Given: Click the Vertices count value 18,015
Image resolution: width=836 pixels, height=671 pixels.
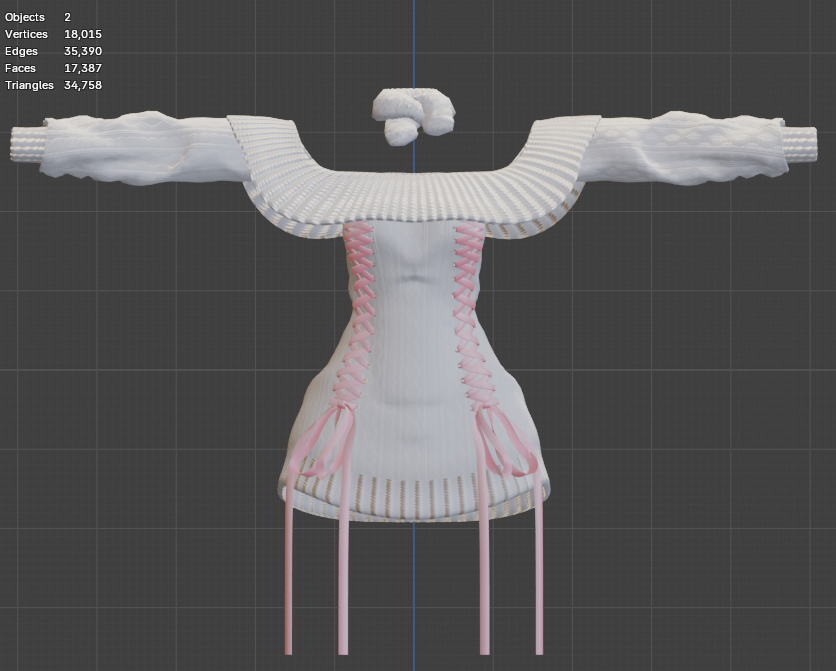Looking at the screenshot, I should tap(83, 34).
